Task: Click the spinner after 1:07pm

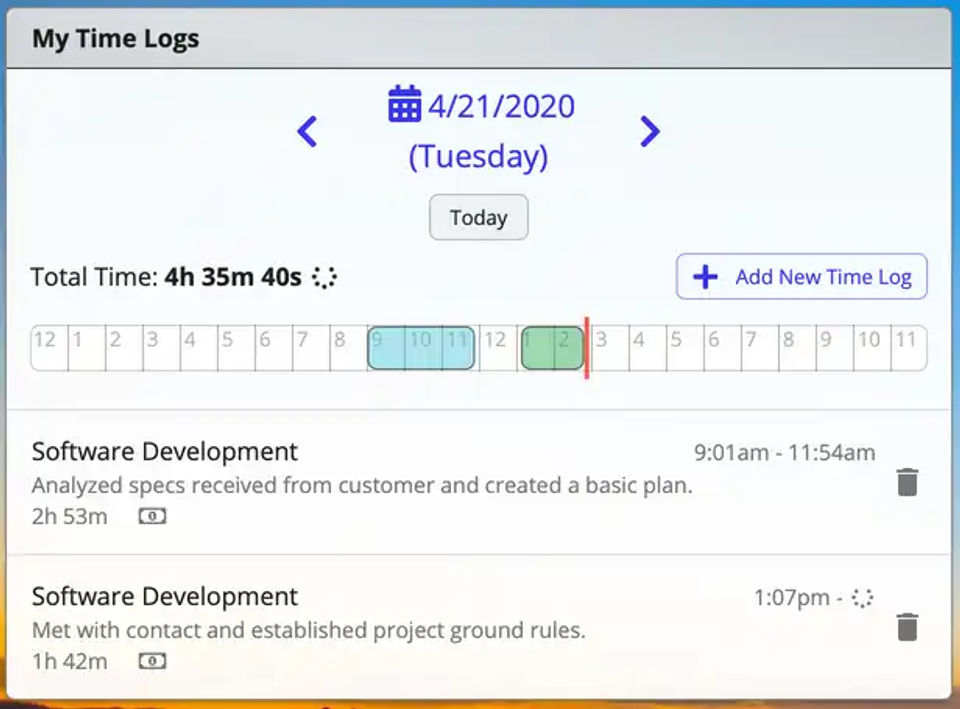Action: tap(863, 598)
